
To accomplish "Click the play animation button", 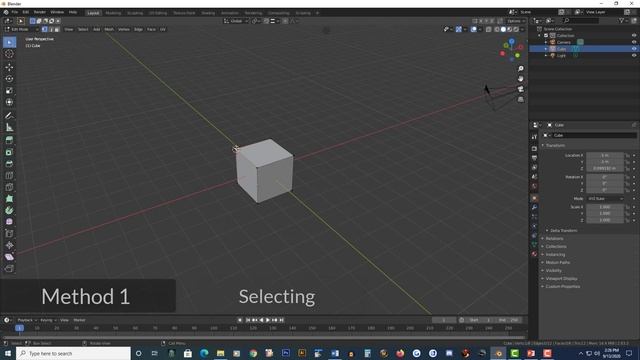I will click(268, 320).
